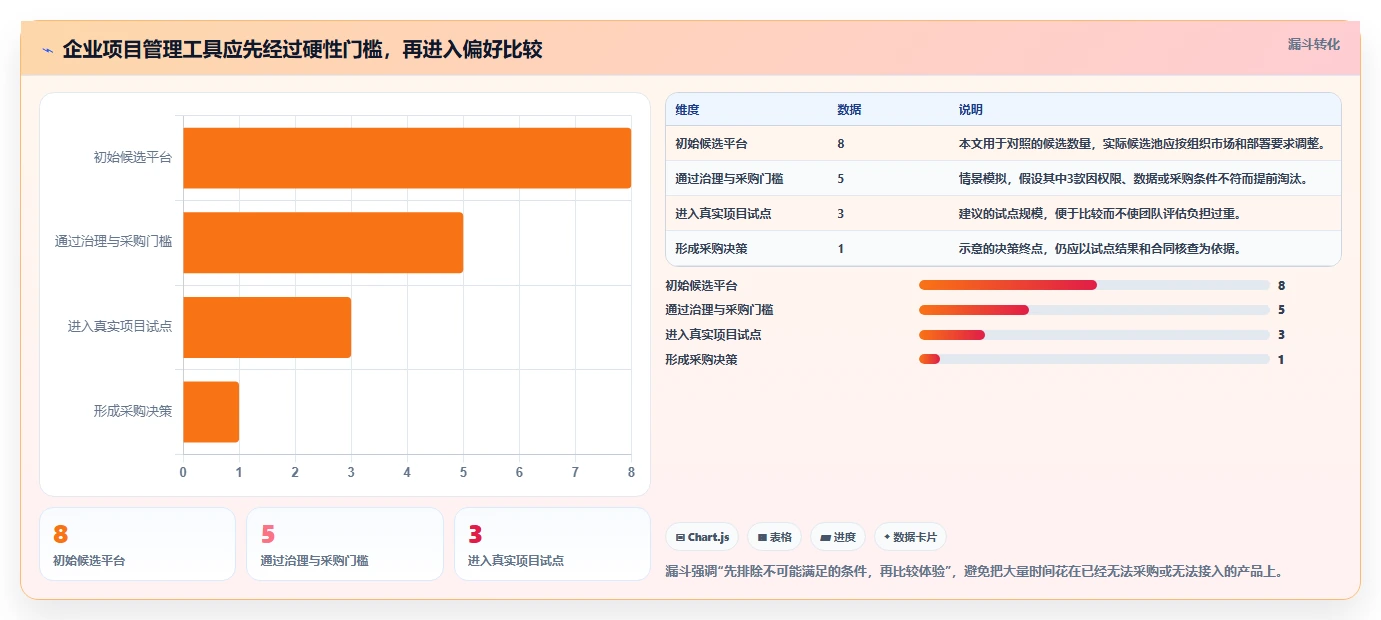This screenshot has height=620, width=1381.
Task: Click the 初始候选平台 cell in the table
Action: 747,143
